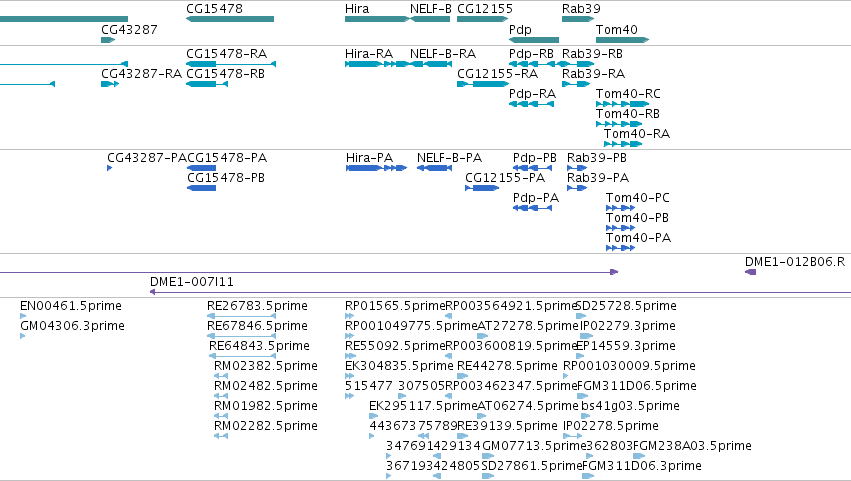Click EST label RE44278.5prime
851x481 pixels.
coord(507,366)
